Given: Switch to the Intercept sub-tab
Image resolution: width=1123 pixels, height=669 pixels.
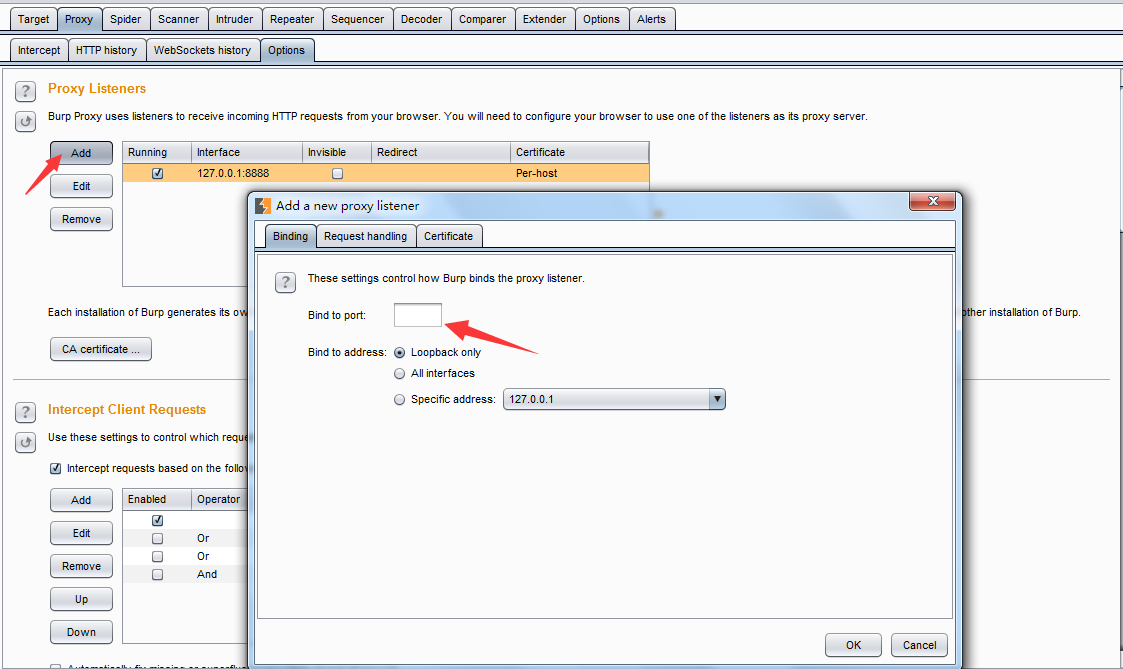Looking at the screenshot, I should (x=39, y=50).
